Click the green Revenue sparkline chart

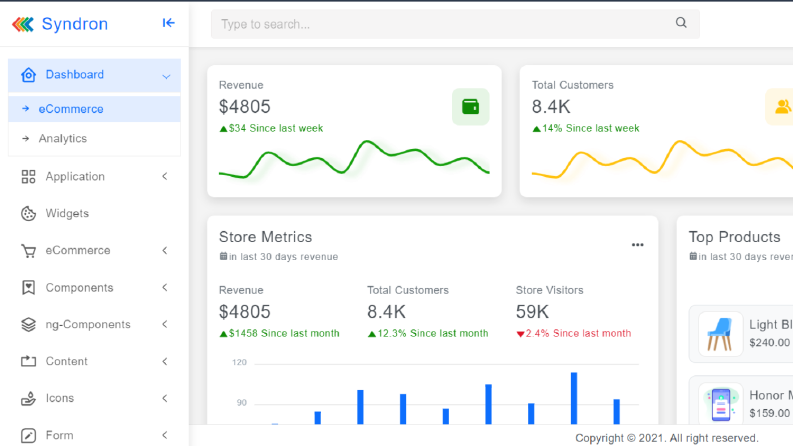click(x=354, y=159)
